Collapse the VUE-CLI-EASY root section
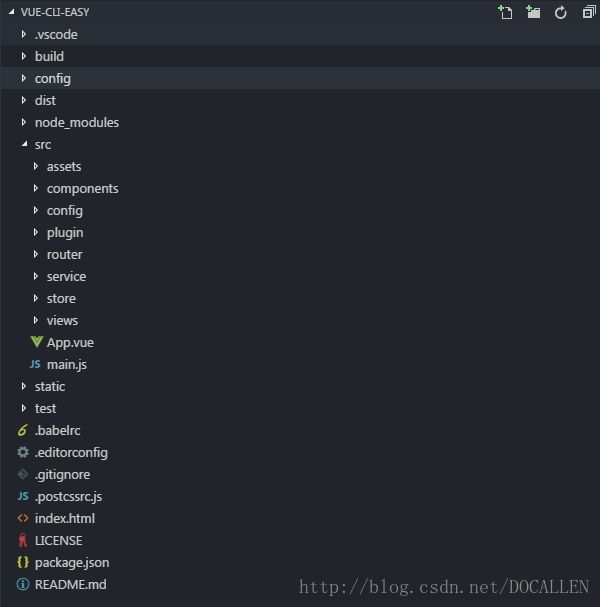The width and height of the screenshot is (600, 607). (12, 12)
